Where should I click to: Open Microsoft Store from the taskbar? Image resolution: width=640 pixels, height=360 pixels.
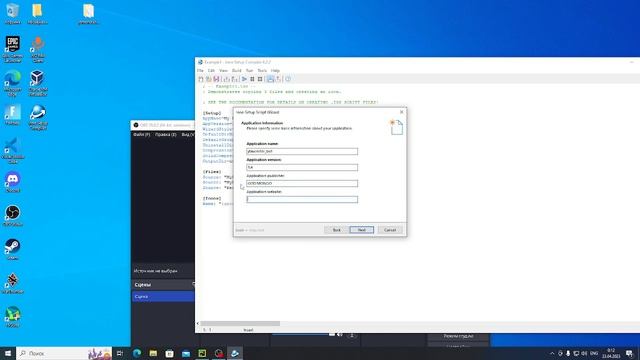169,353
